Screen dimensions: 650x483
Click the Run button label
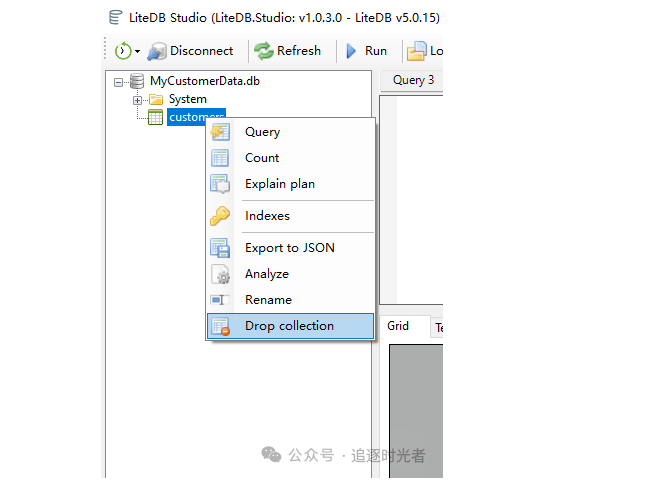click(376, 51)
